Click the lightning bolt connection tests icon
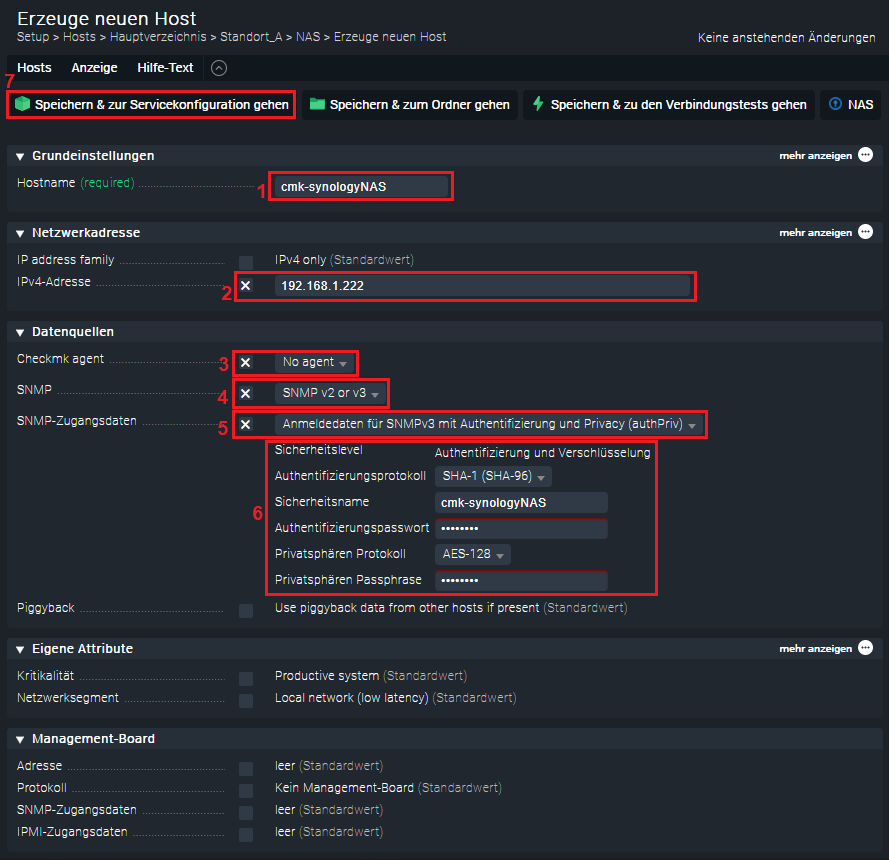889x860 pixels. (538, 104)
